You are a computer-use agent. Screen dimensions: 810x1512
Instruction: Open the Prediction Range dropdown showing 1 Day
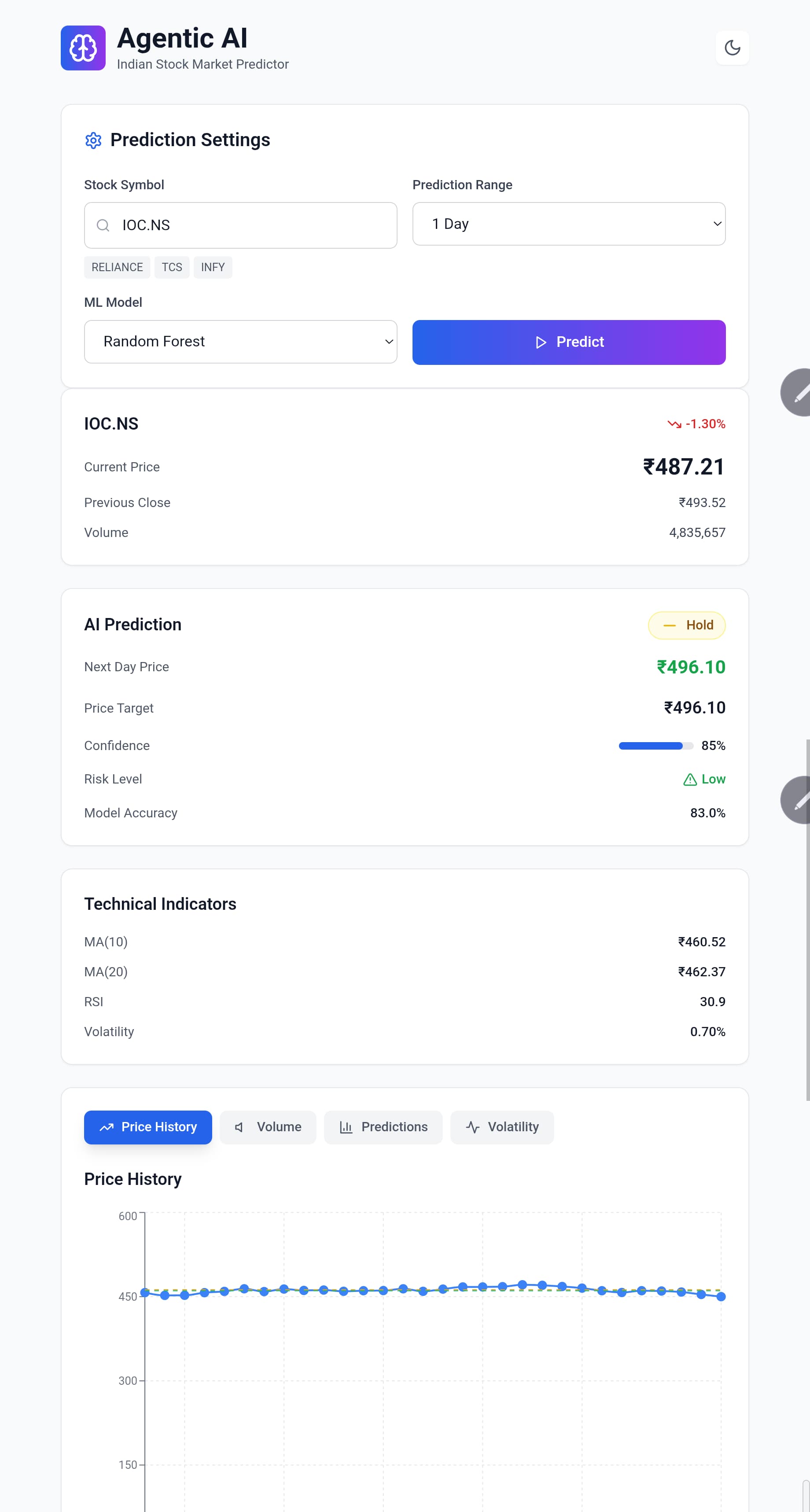pos(569,224)
